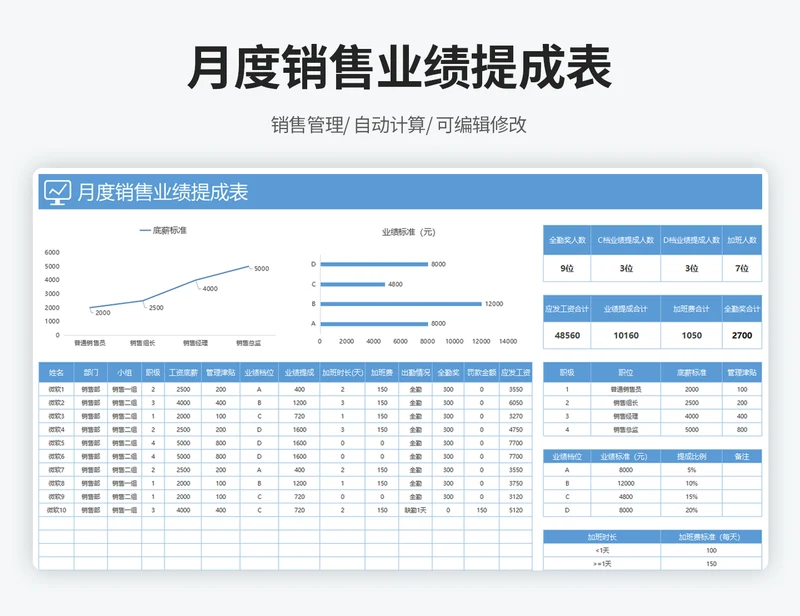Screen dimensions: 800x616
Task: Click the 5% commission rate cell
Action: click(x=691, y=470)
